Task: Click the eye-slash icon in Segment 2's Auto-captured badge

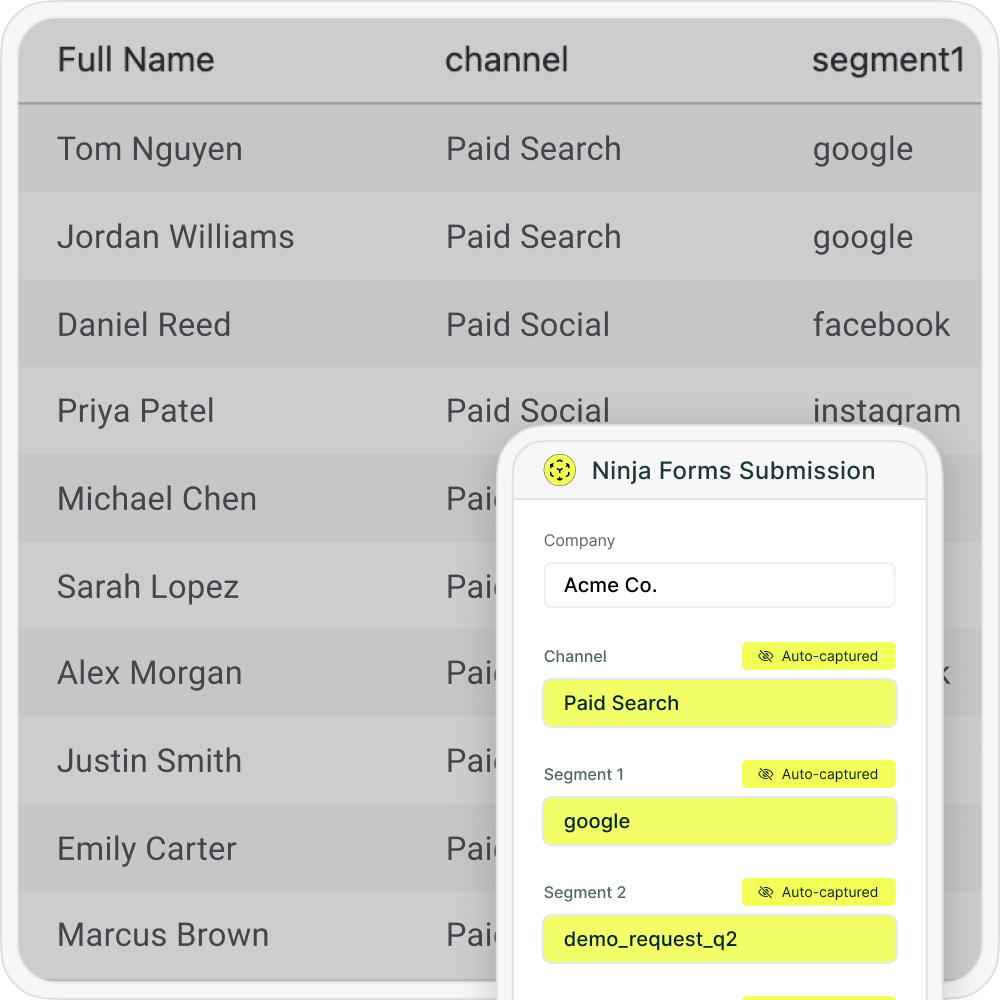Action: [x=765, y=892]
